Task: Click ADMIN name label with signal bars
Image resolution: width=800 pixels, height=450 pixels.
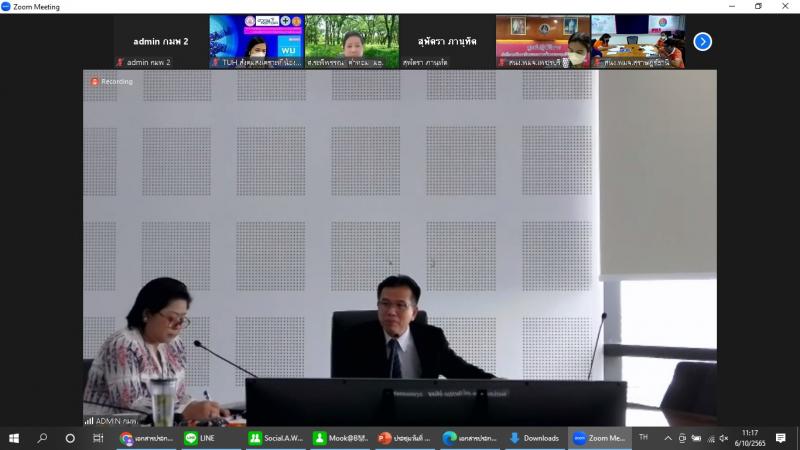Action: 112,421
